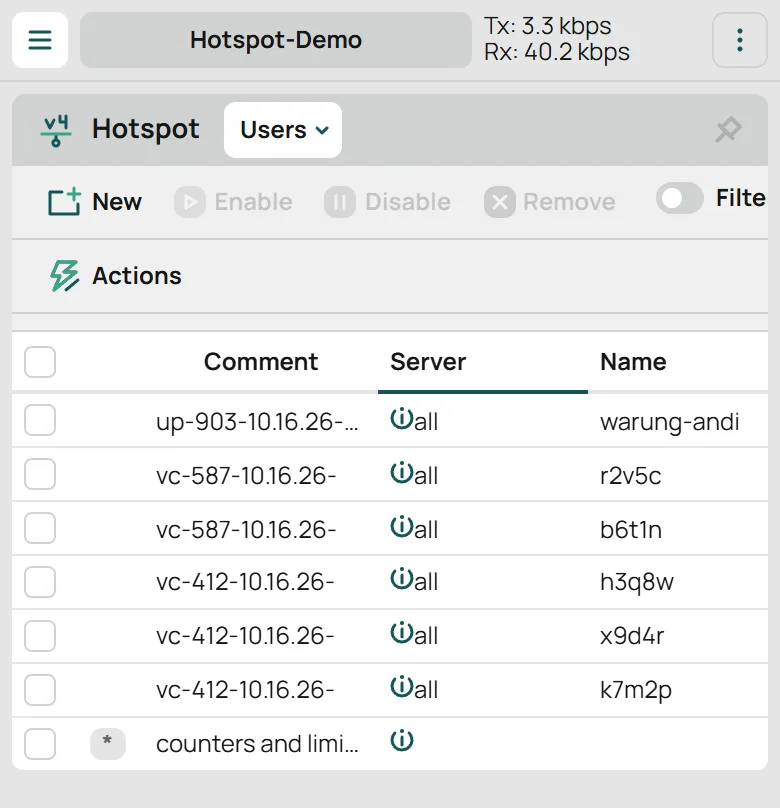Click vc-412 comment in k7m2p row
Image resolution: width=780 pixels, height=808 pixels.
point(245,690)
